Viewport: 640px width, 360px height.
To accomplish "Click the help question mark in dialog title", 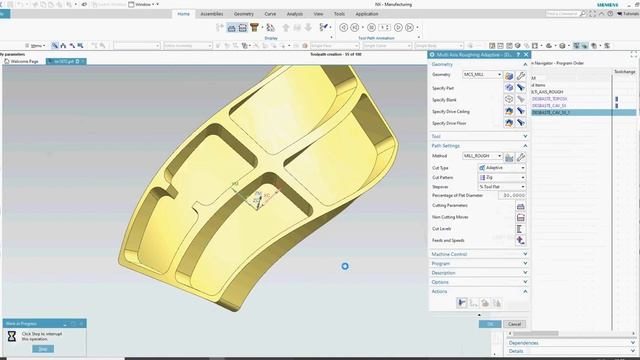I will pyautogui.click(x=518, y=54).
